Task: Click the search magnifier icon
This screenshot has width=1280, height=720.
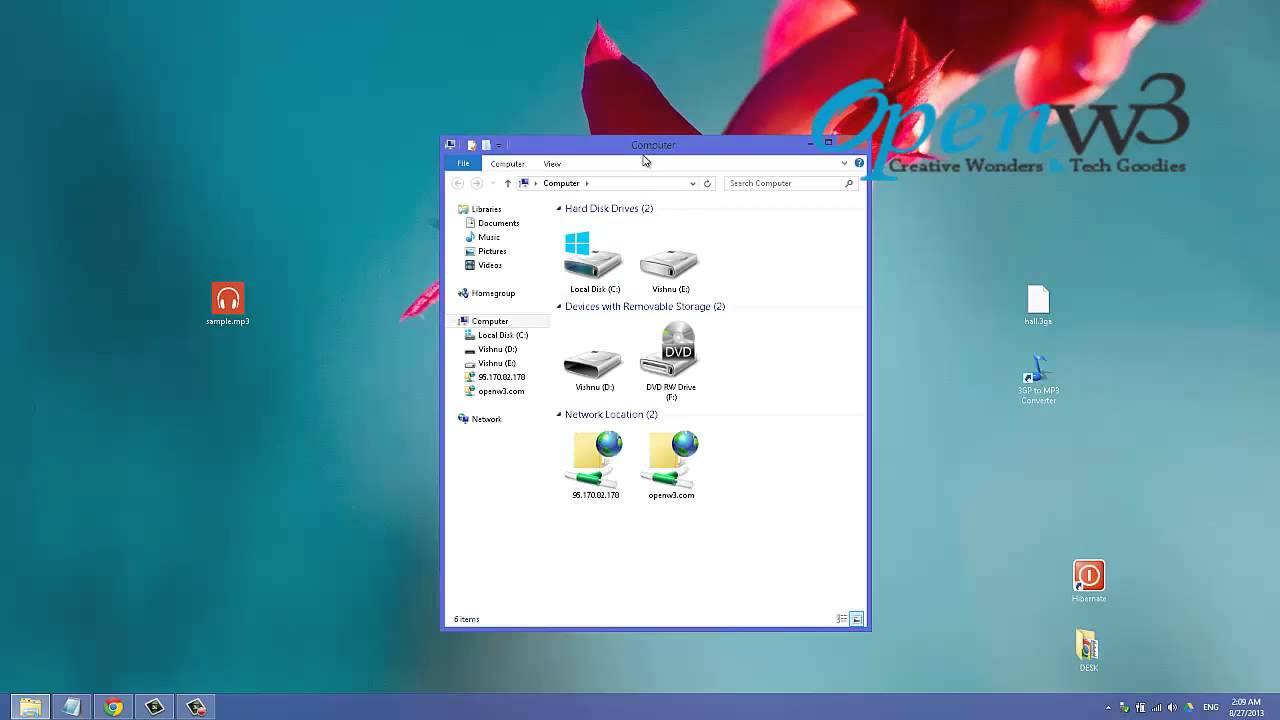Action: [849, 183]
